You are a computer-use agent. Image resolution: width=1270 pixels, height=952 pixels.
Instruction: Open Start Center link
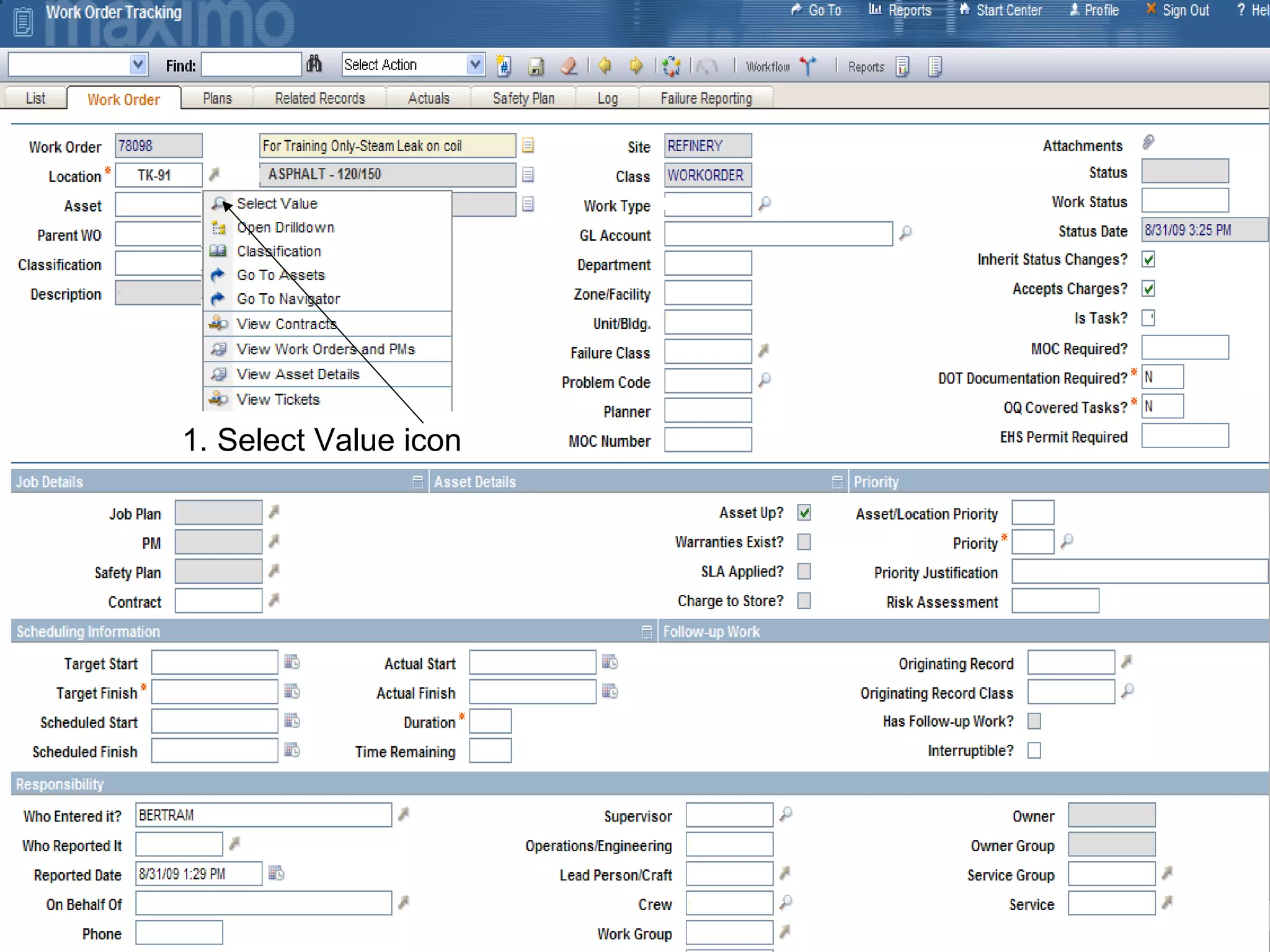[x=1000, y=10]
